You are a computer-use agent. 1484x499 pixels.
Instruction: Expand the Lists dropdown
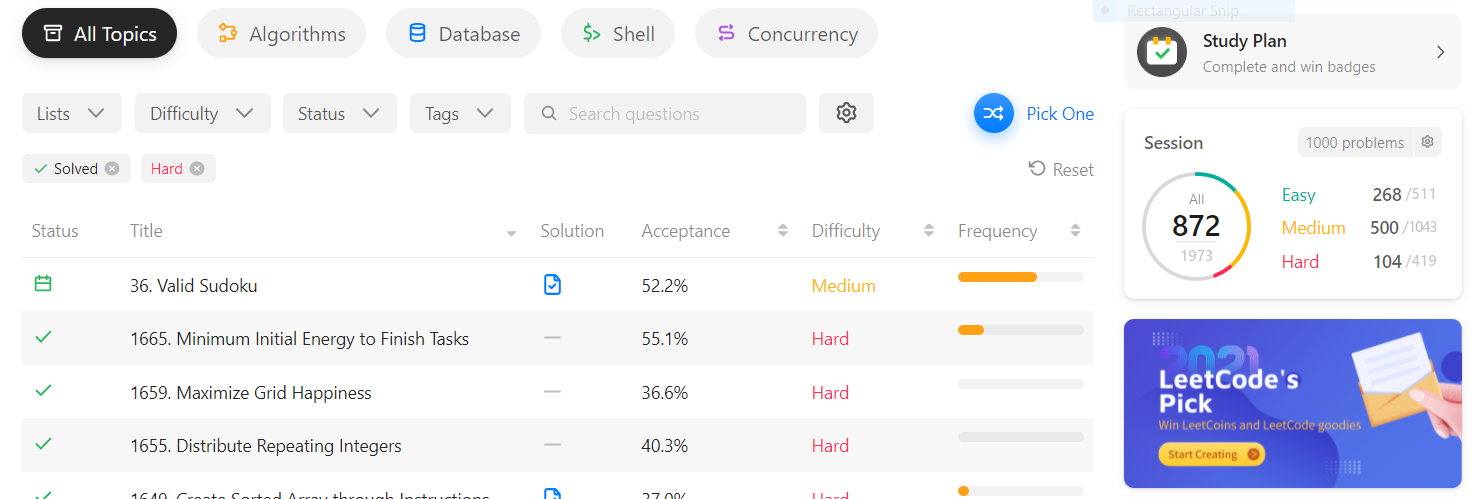[72, 113]
